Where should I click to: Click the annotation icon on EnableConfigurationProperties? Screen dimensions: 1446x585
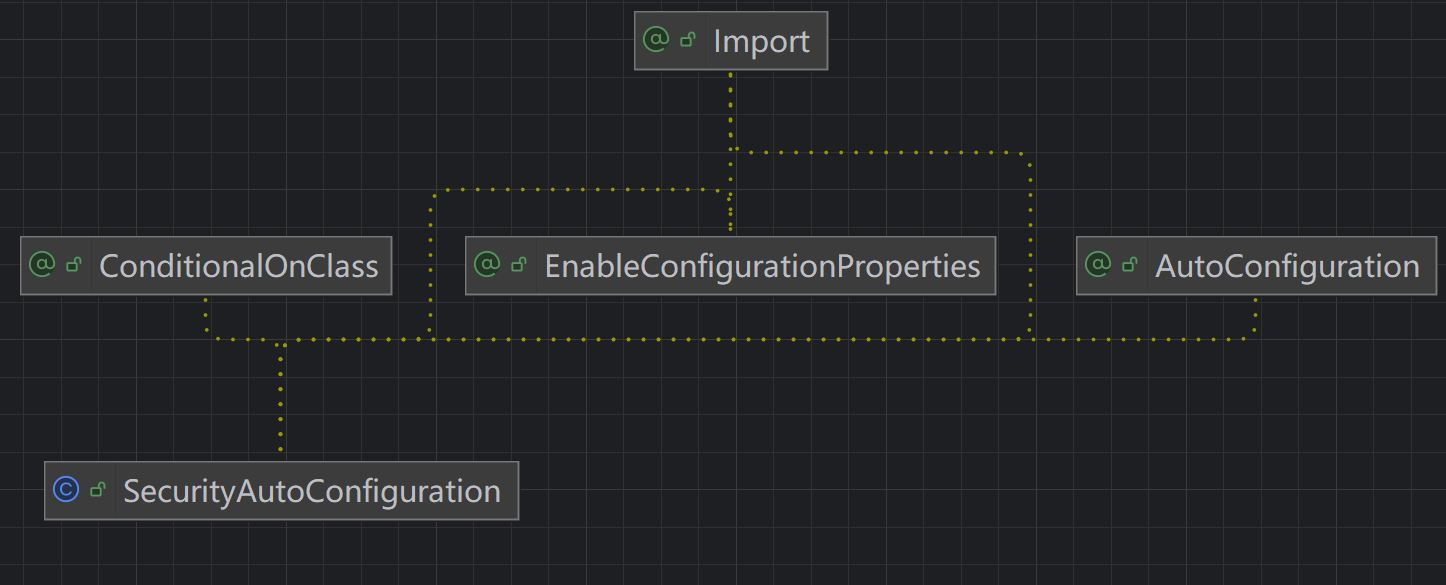487,265
